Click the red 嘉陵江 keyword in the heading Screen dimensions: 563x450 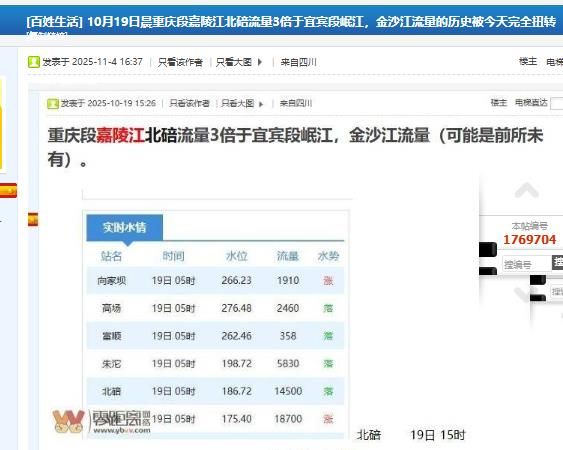tap(120, 136)
